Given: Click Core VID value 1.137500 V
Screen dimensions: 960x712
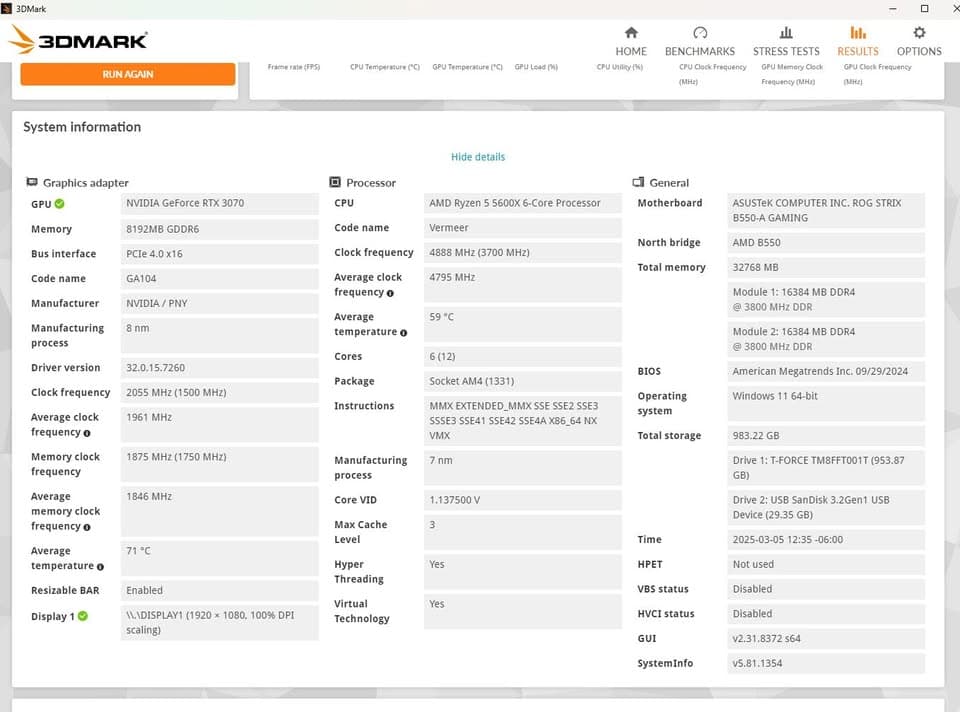Looking at the screenshot, I should point(522,500).
